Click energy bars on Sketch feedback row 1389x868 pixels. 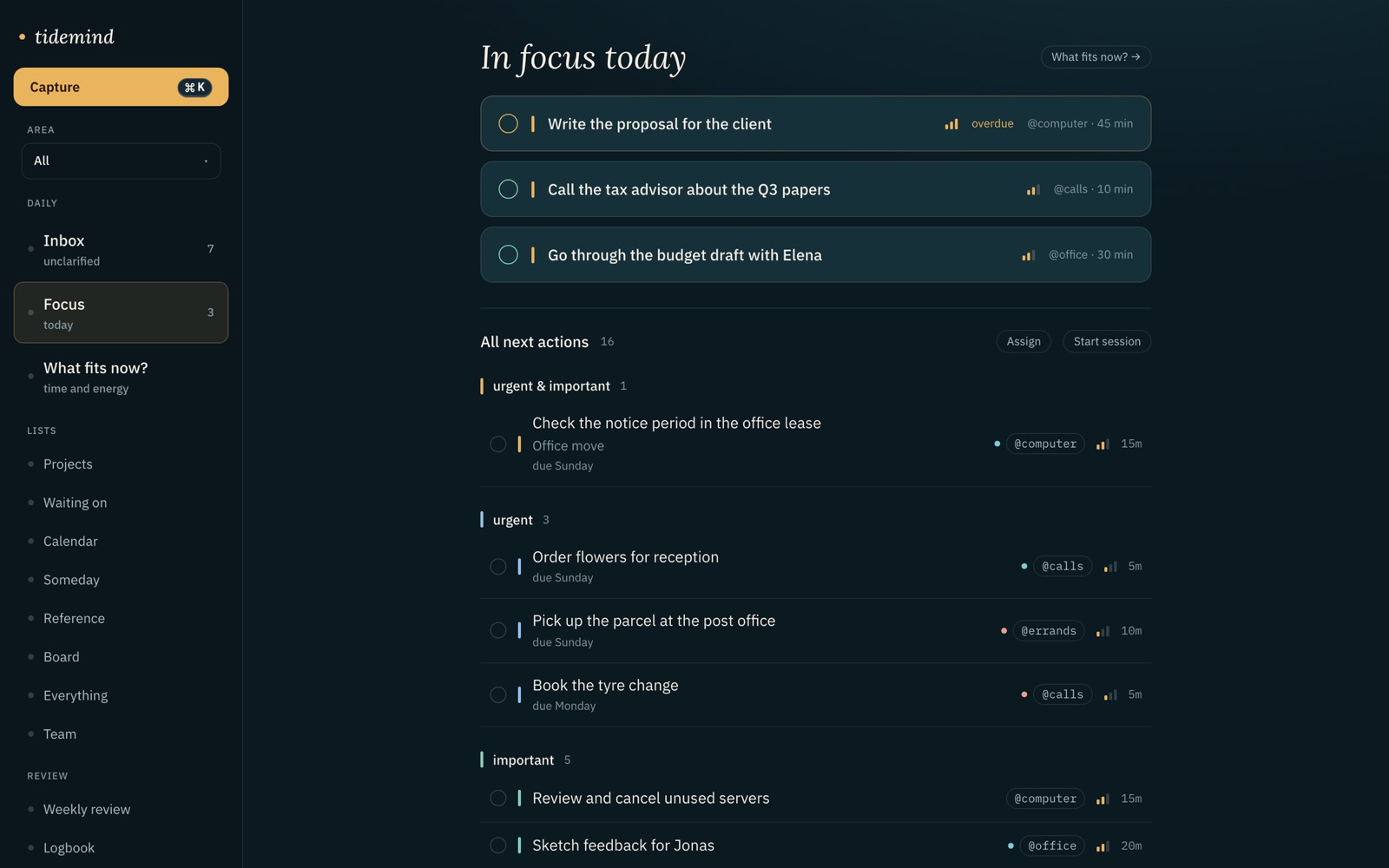click(x=1103, y=846)
